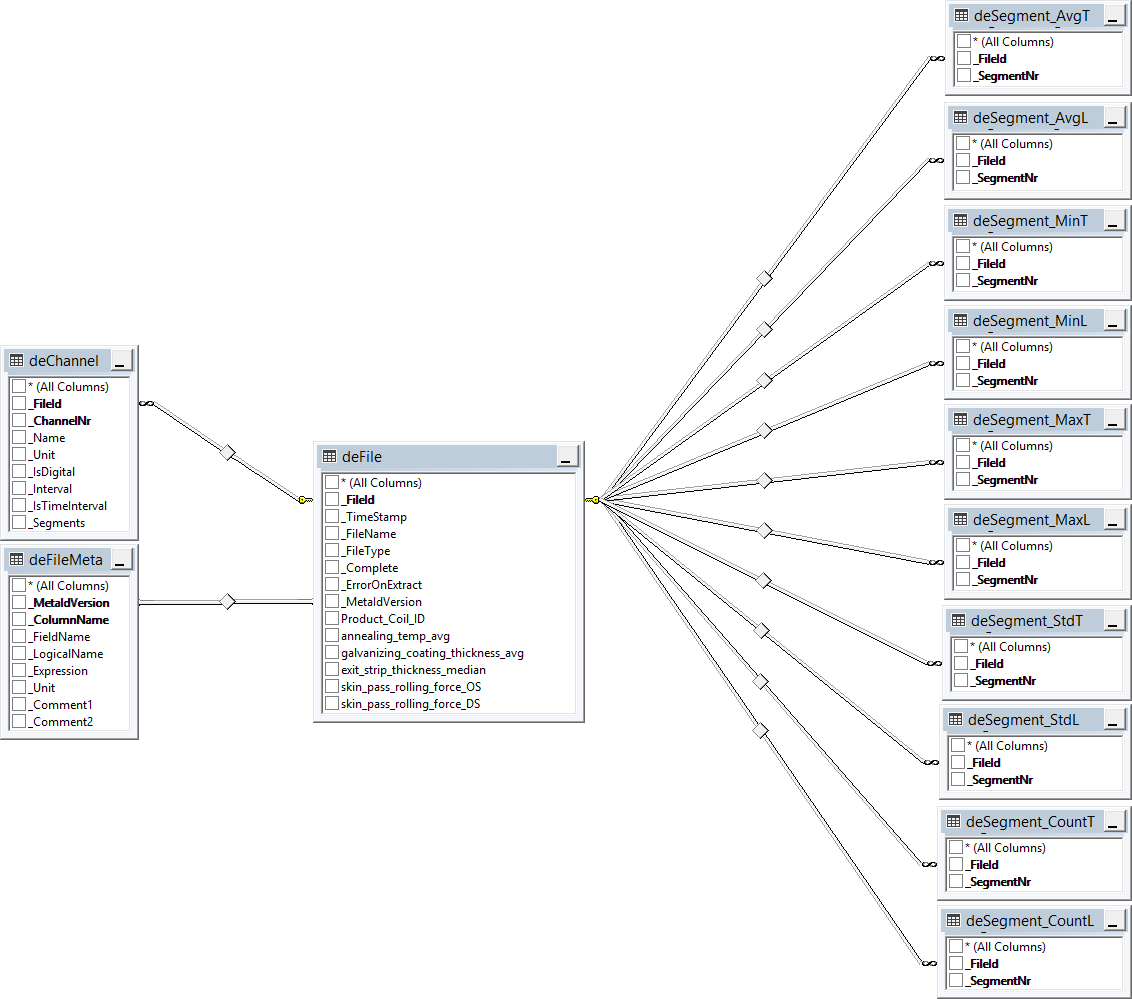
Task: Click the deFile table grid icon
Action: click(330, 456)
